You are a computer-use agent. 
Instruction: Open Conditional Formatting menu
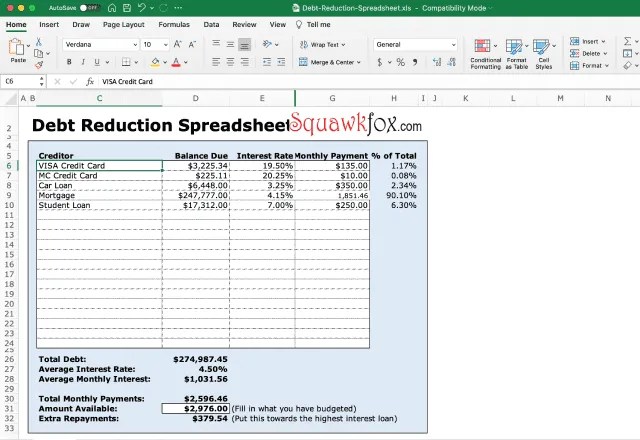[485, 54]
